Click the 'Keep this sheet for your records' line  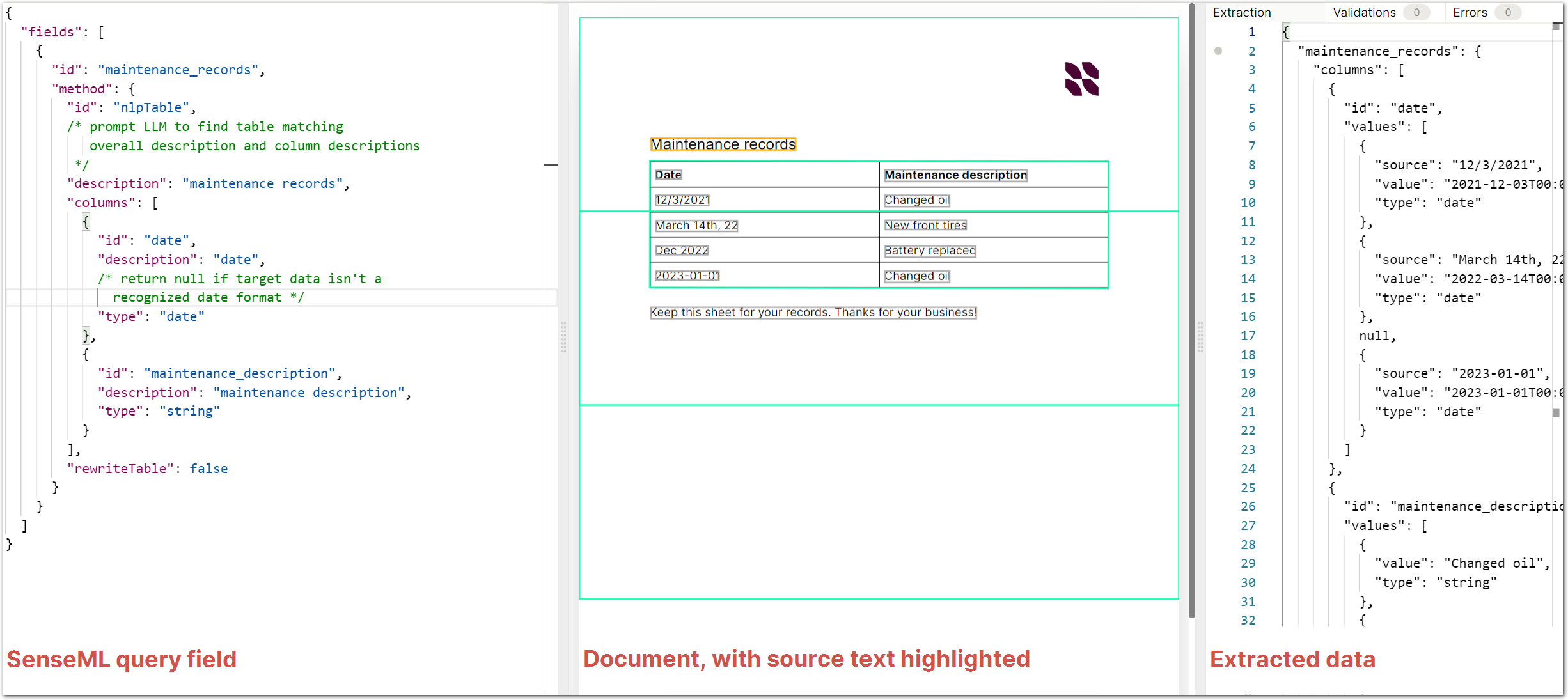click(x=813, y=313)
